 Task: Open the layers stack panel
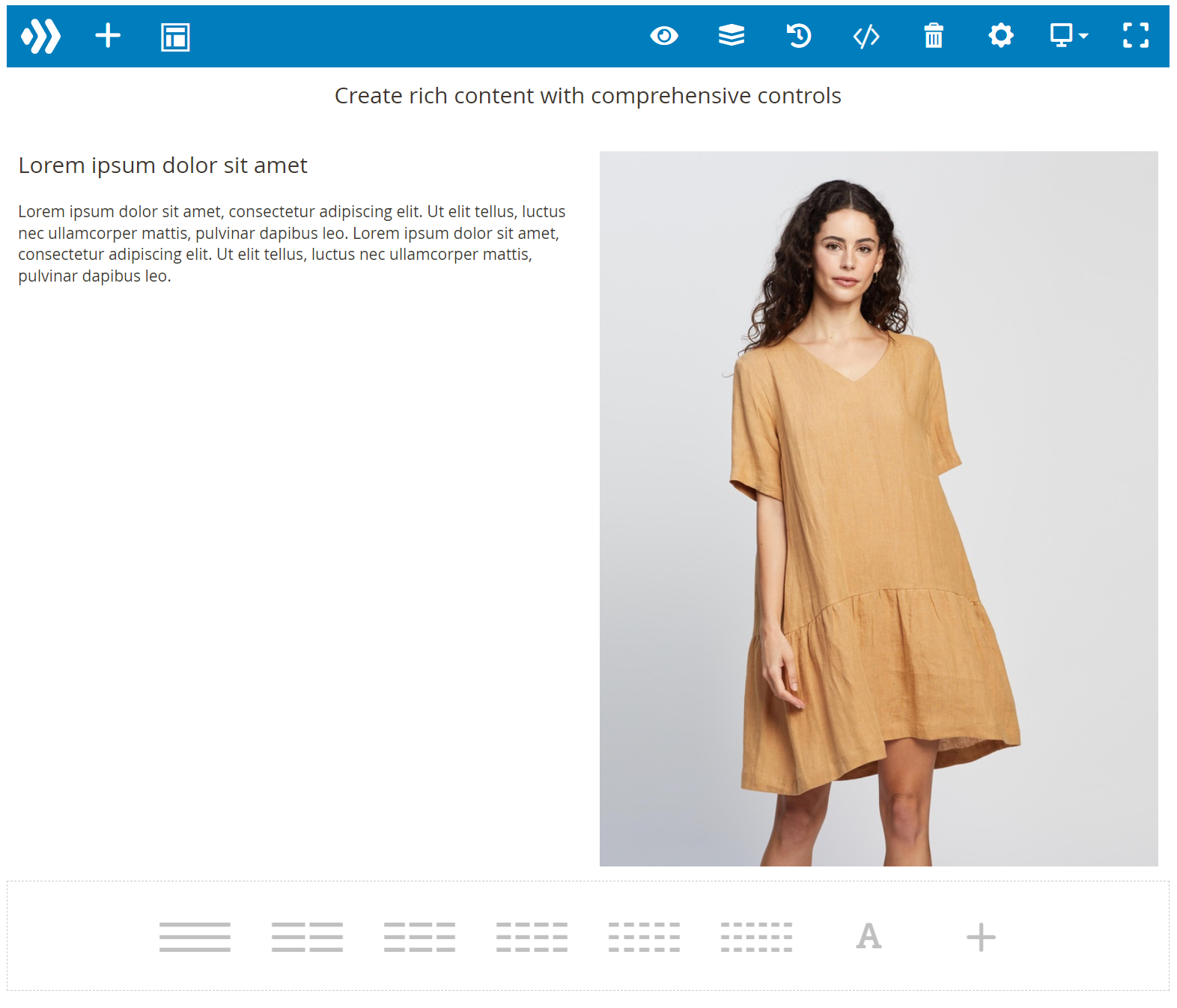coord(732,35)
